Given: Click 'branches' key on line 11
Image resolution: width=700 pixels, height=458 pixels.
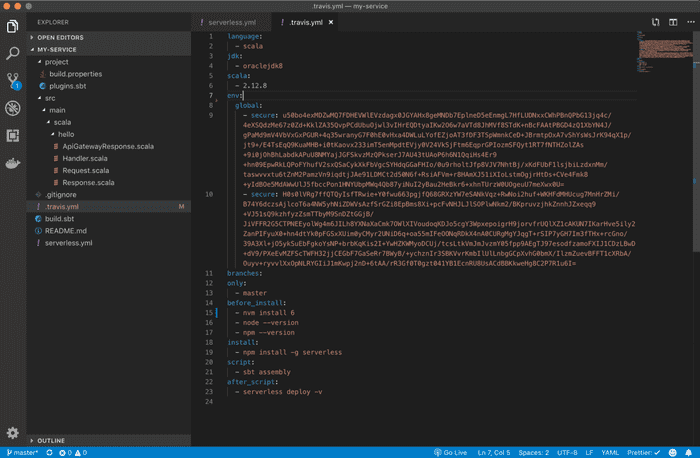Looking at the screenshot, I should 243,274.
